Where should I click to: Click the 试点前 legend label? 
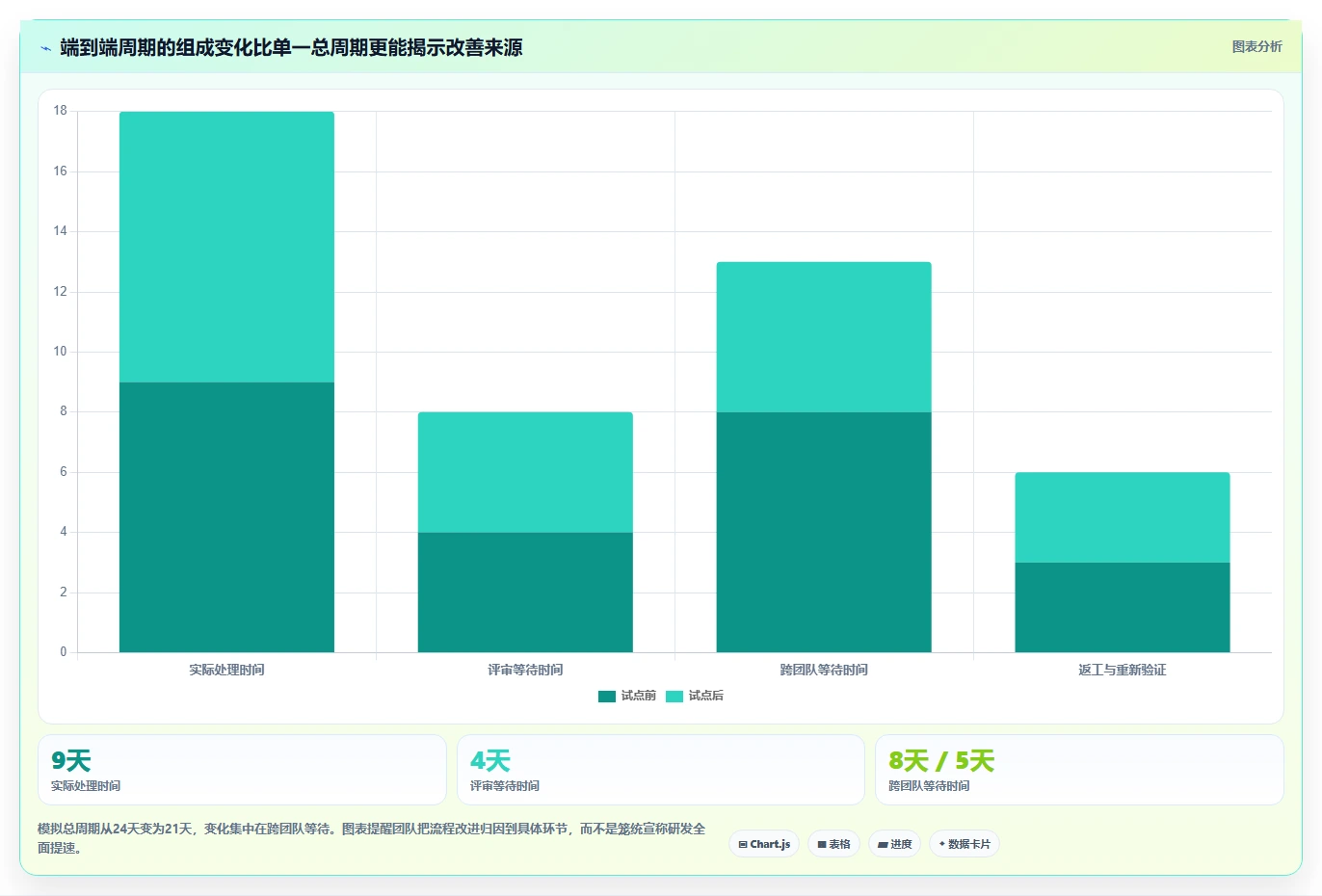pos(638,696)
